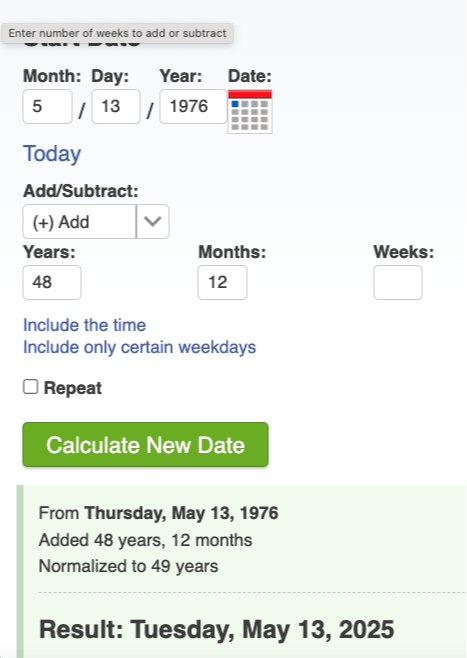
Task: Set start date using the Today link
Action: pos(52,154)
